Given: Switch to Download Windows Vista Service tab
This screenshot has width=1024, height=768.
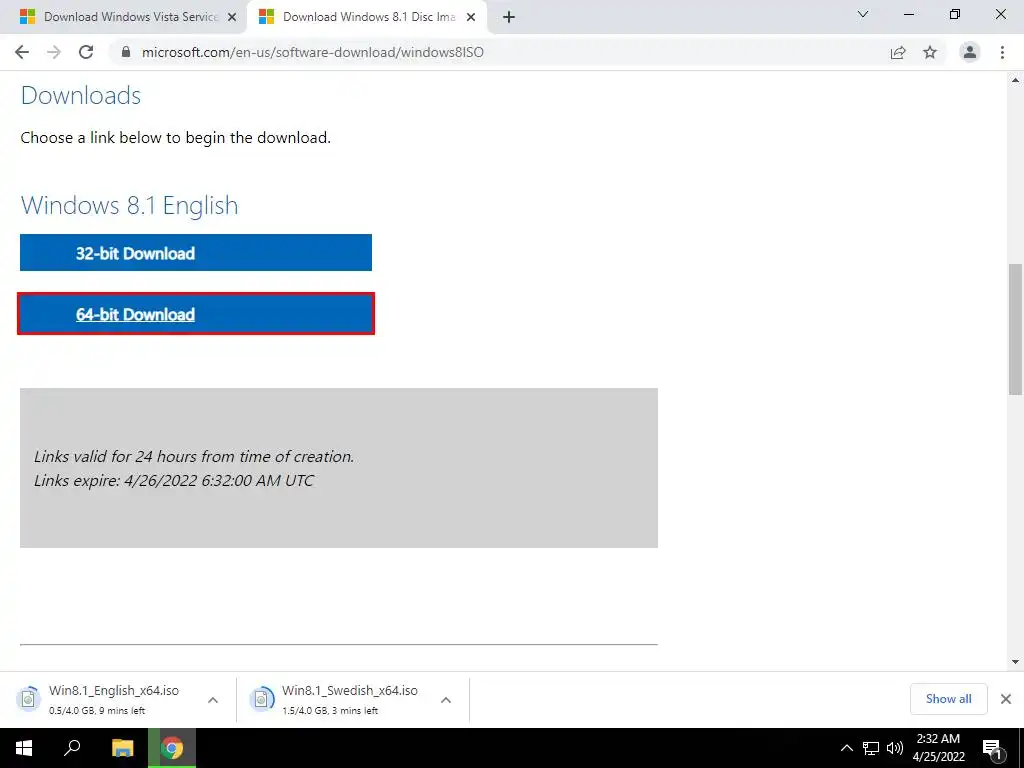Looking at the screenshot, I should point(123,17).
